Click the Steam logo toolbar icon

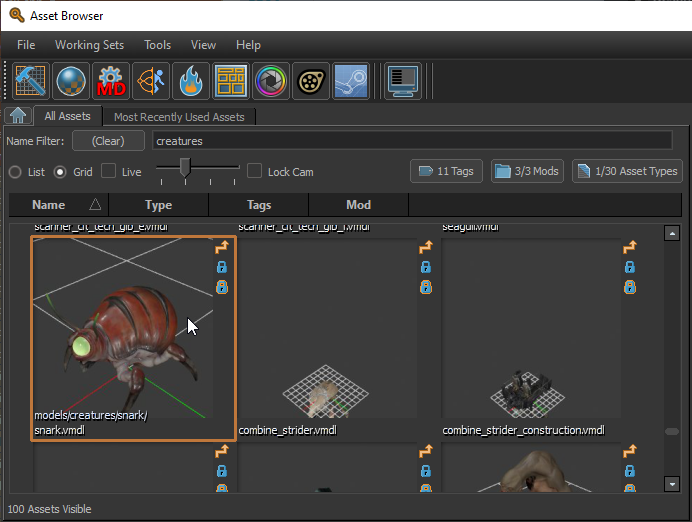[351, 81]
